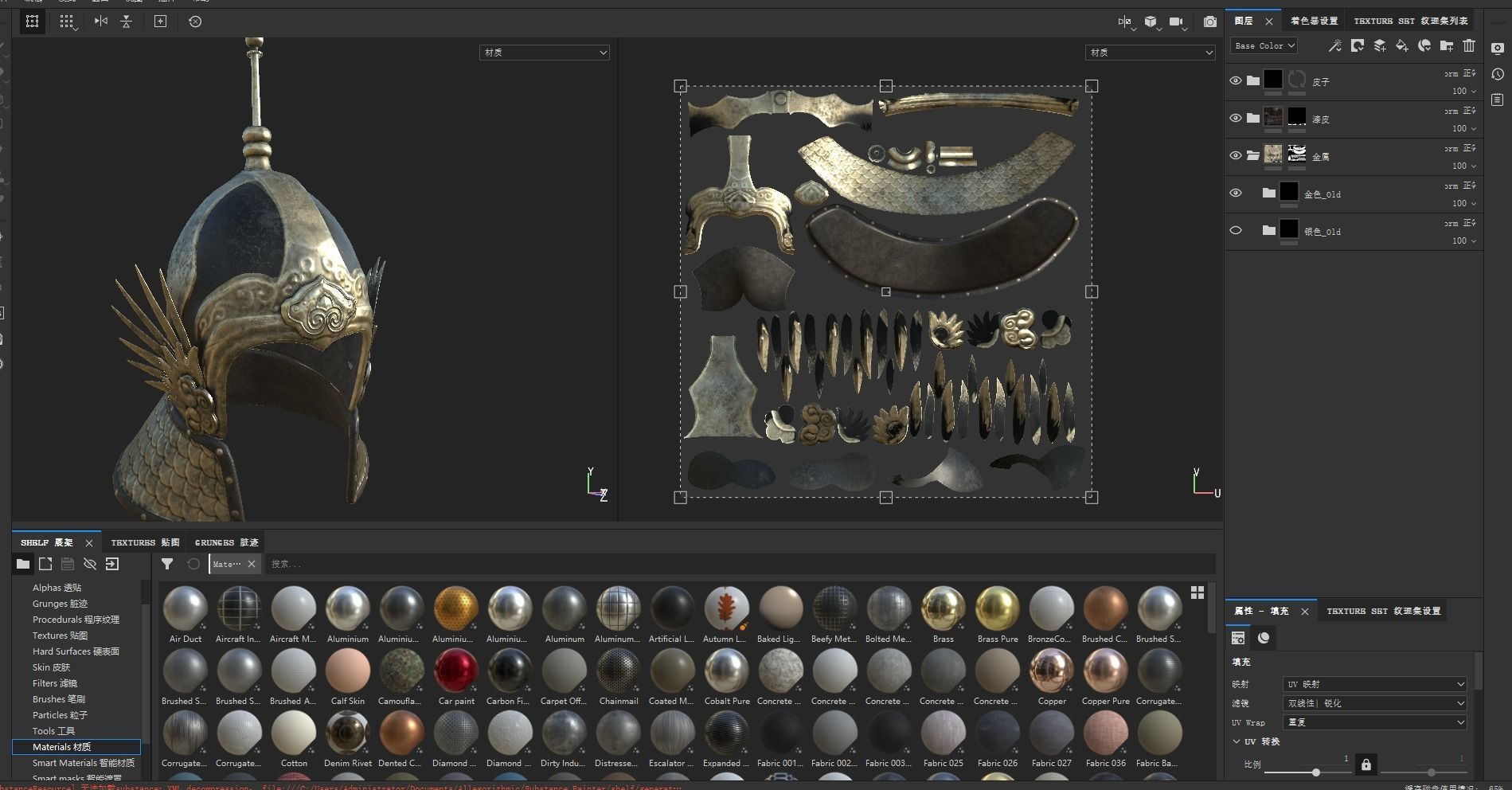Click the video camera icon in viewport toolbar
Screen dimensions: 1512x790
click(x=1176, y=22)
